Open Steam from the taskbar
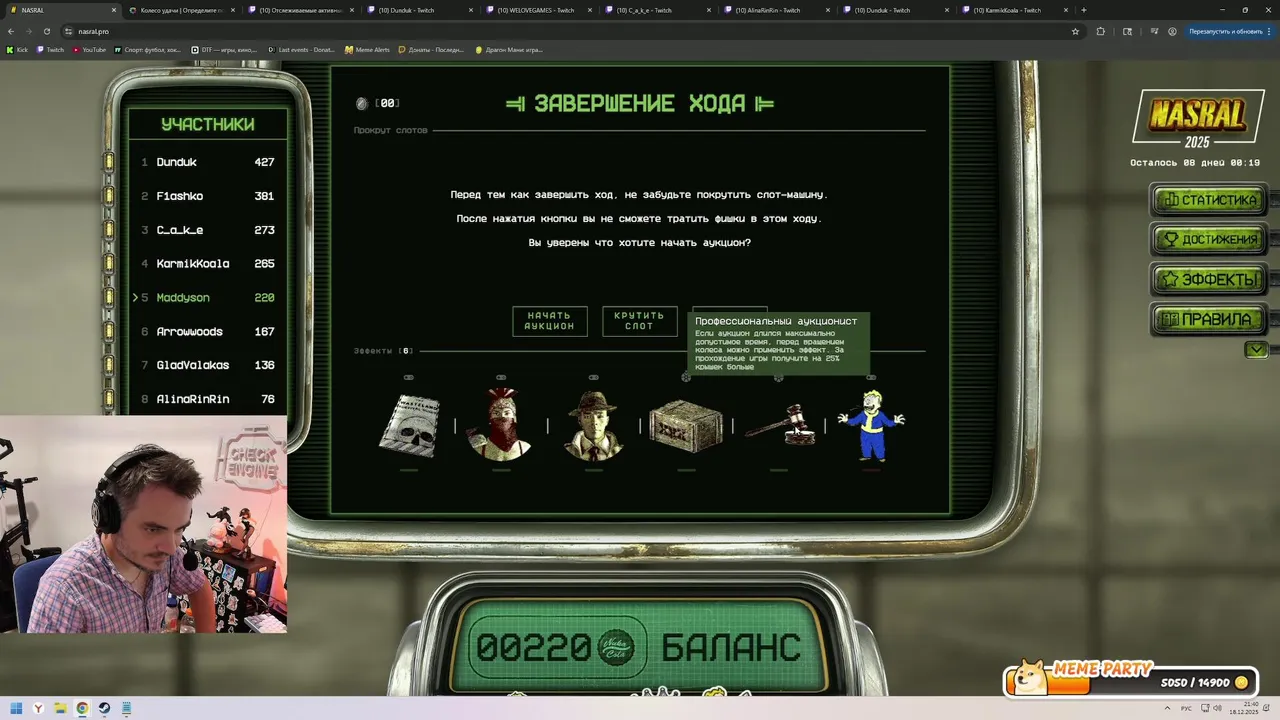 coord(104,709)
